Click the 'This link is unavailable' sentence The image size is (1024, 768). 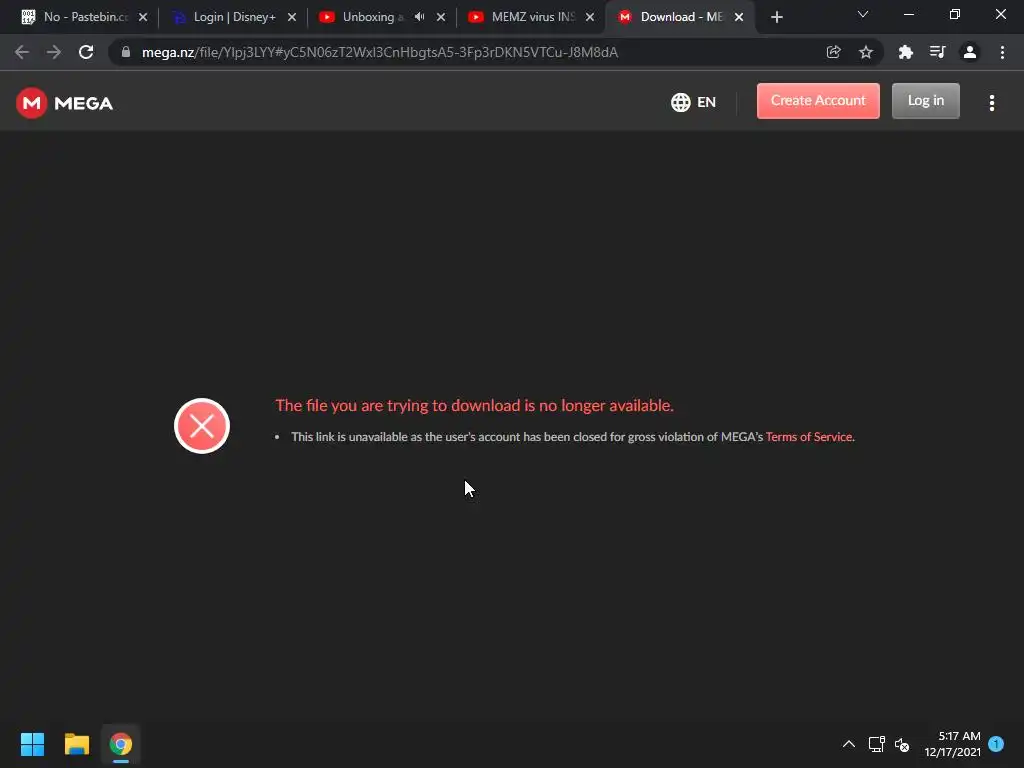(x=573, y=437)
